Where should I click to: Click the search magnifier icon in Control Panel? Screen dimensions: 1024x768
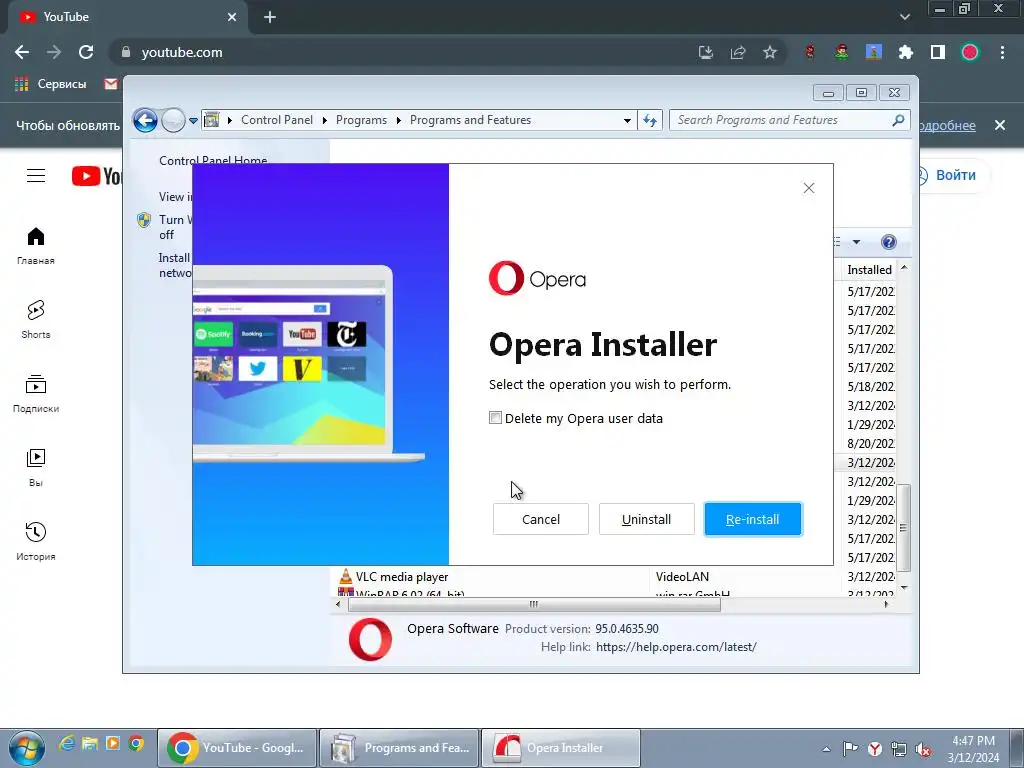(899, 120)
